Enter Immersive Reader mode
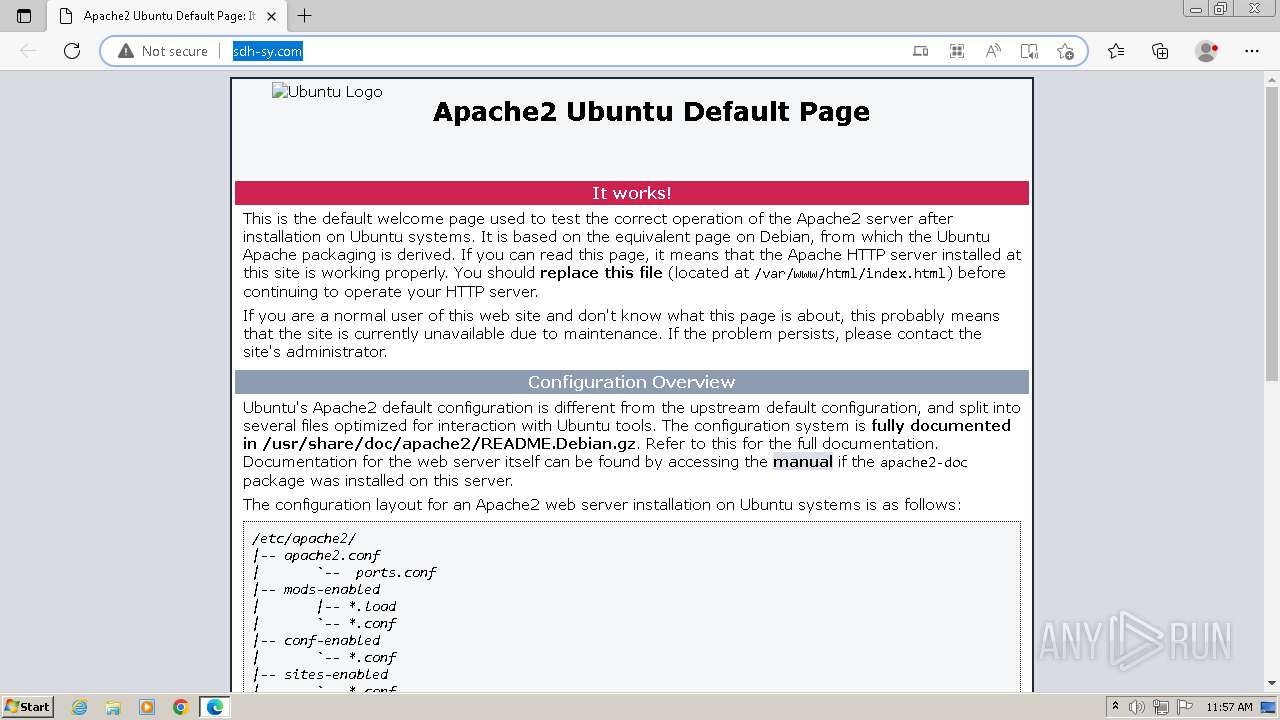This screenshot has width=1280, height=720. [x=1029, y=51]
